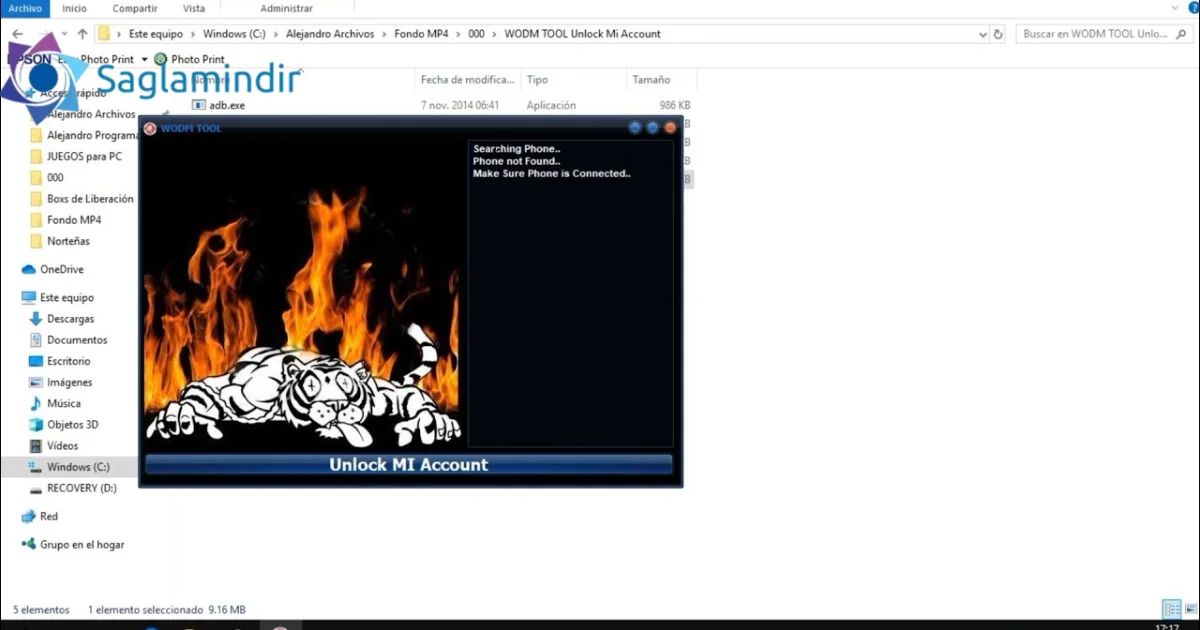Switch to large icons view in status bar
The width and height of the screenshot is (1200, 630).
1189,609
